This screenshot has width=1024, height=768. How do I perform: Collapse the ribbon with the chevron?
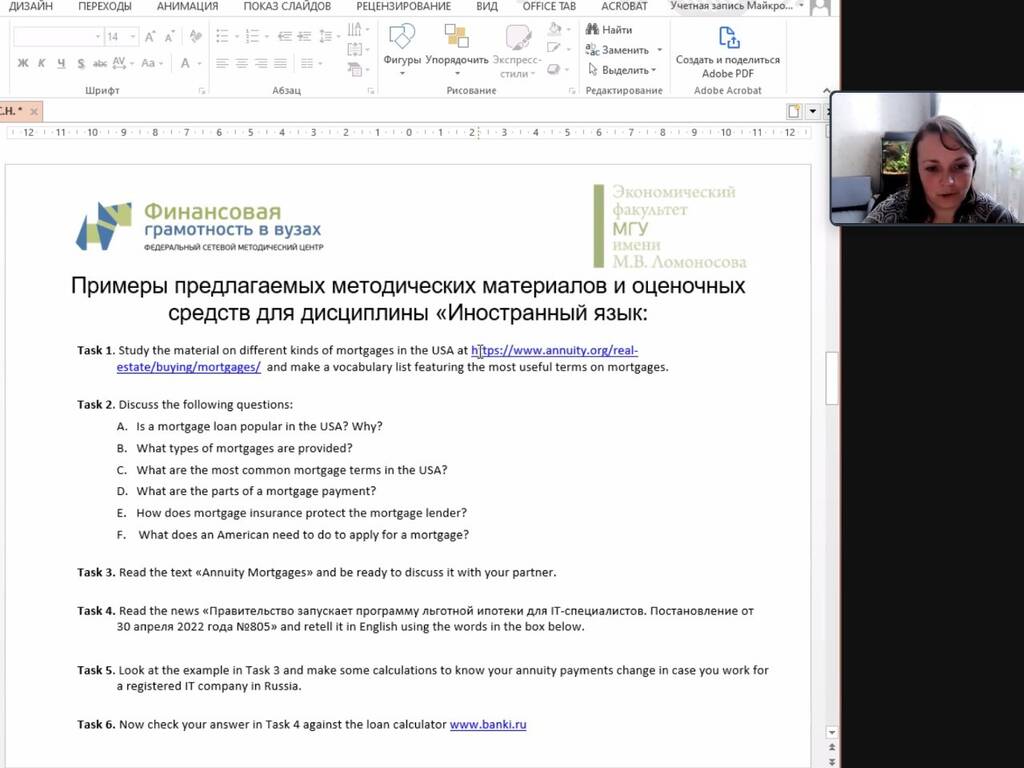826,91
